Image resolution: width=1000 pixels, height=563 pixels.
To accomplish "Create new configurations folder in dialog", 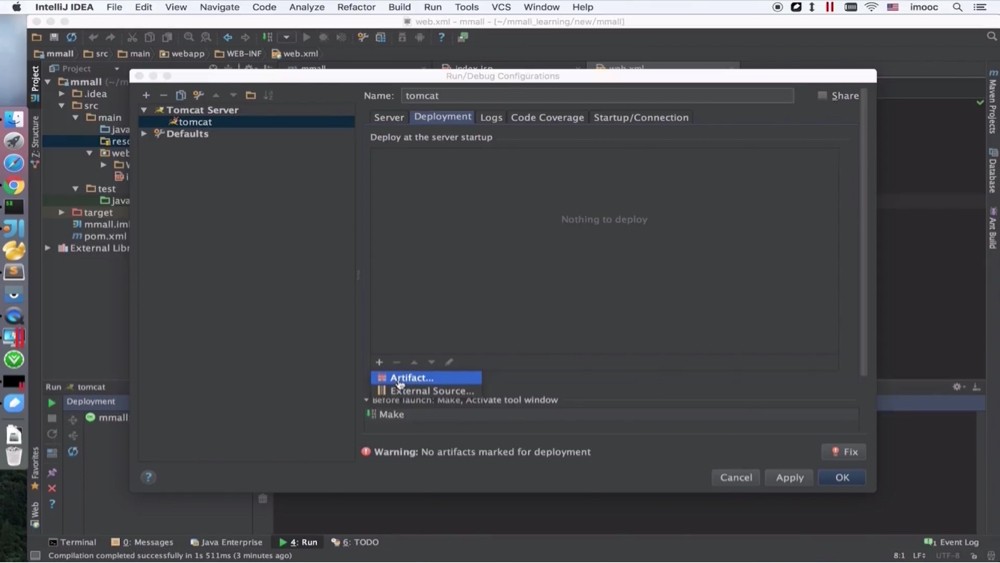I will coord(251,95).
